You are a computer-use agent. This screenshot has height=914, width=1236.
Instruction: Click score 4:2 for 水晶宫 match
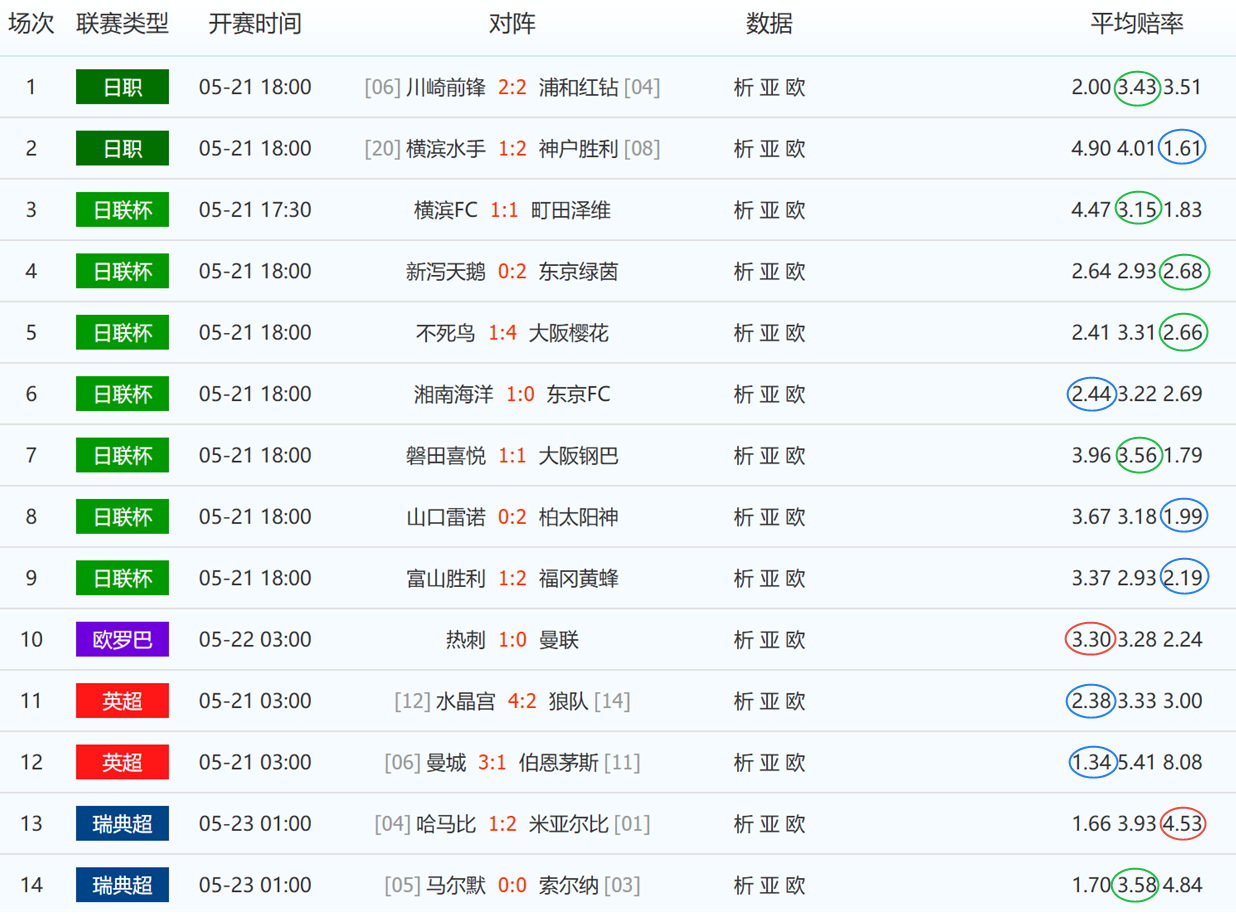(x=522, y=701)
